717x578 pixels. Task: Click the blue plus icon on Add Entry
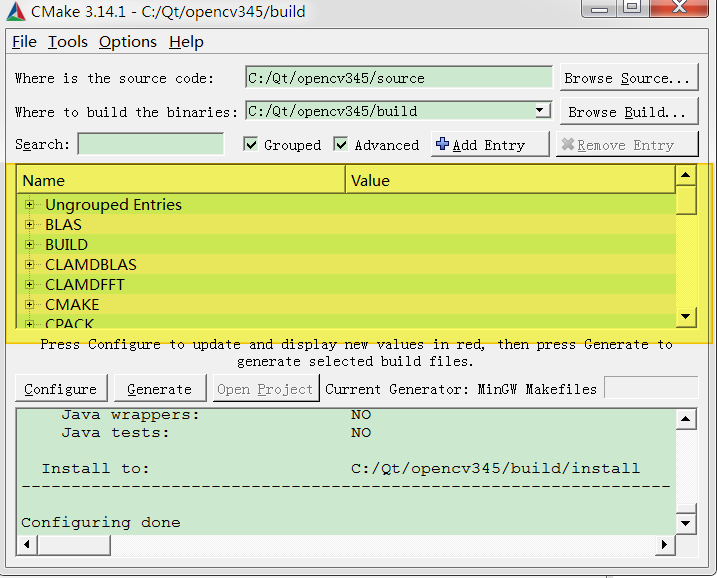pyautogui.click(x=442, y=144)
